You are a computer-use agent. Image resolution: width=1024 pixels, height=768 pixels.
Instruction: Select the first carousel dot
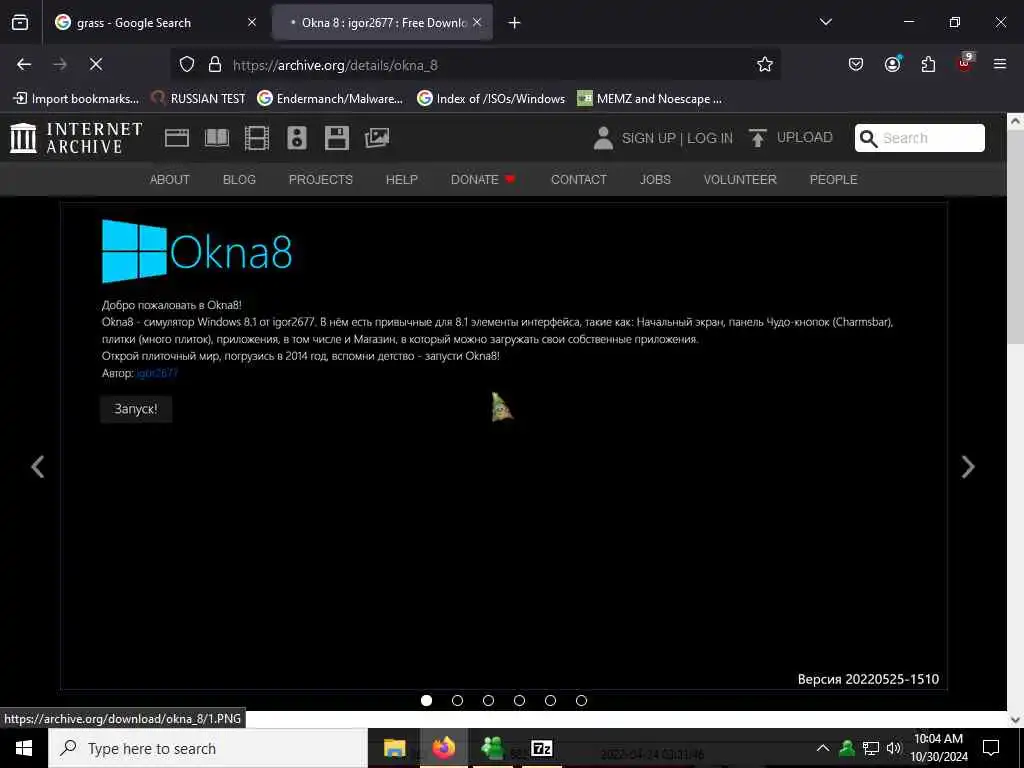(x=426, y=700)
